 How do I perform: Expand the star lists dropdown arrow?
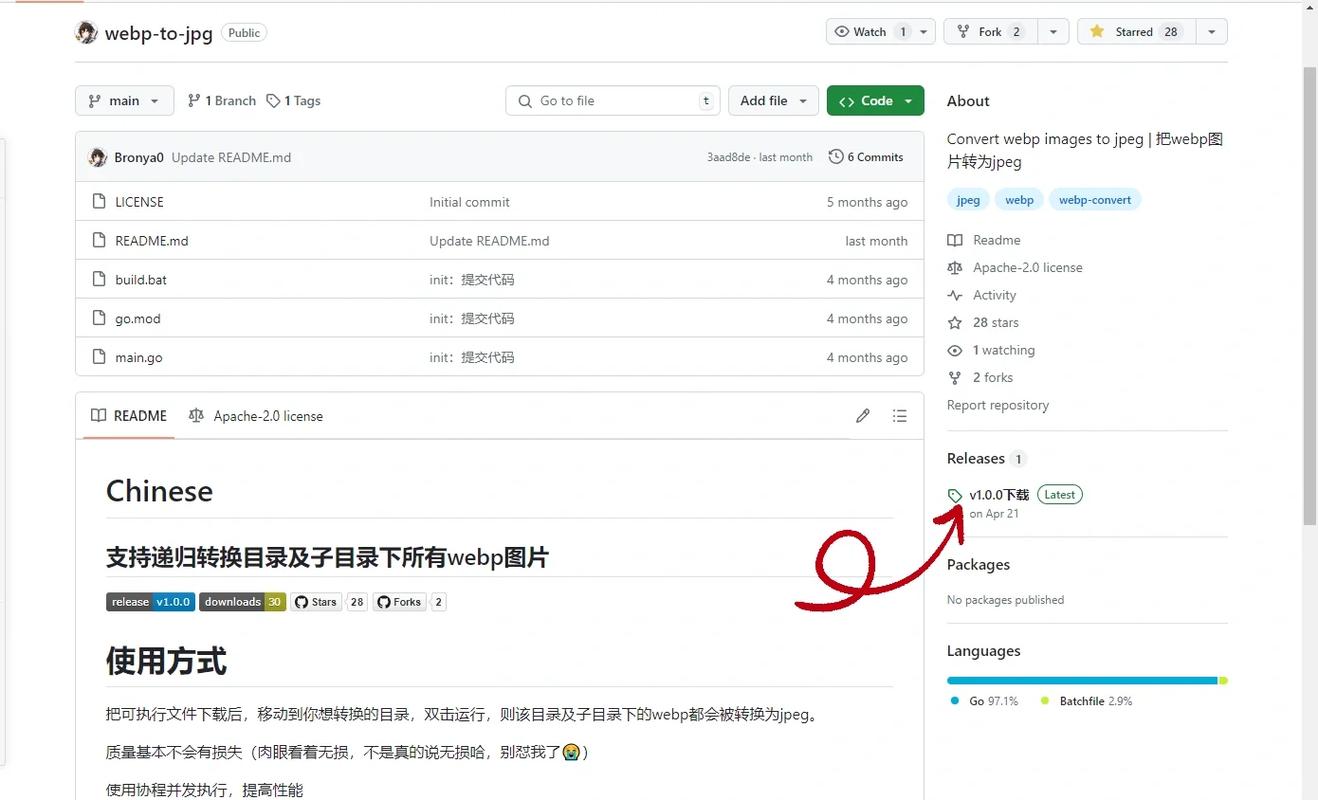coord(1211,32)
